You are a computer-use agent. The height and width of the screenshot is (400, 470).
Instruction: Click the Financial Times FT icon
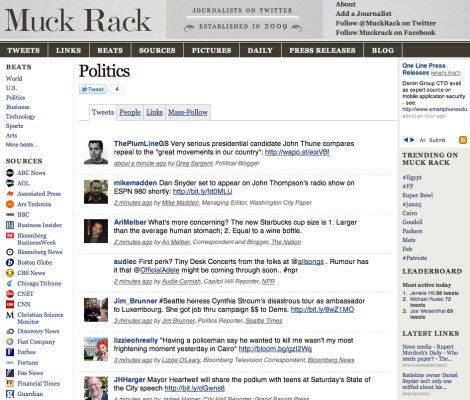tap(10, 383)
